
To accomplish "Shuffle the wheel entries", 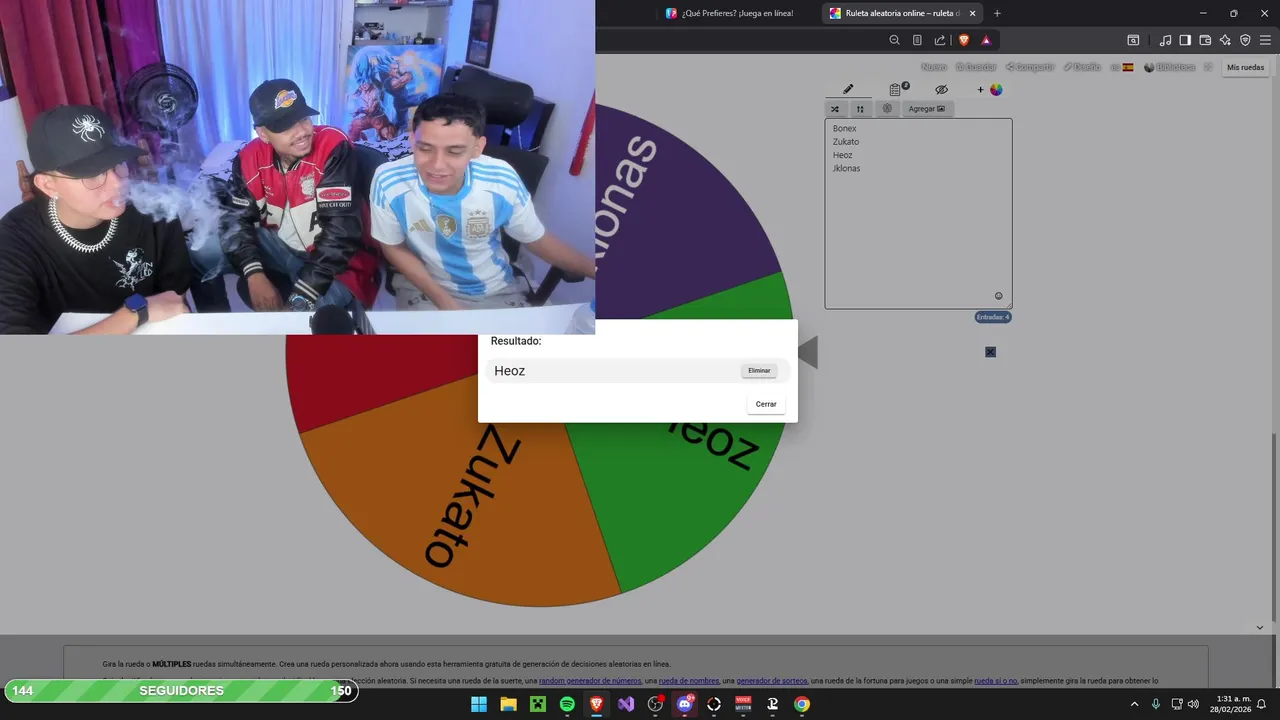I will pos(835,109).
